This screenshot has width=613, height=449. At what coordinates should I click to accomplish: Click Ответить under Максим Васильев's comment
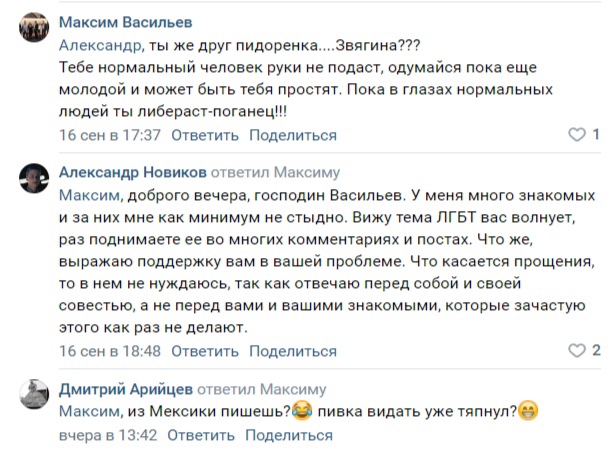click(x=204, y=135)
